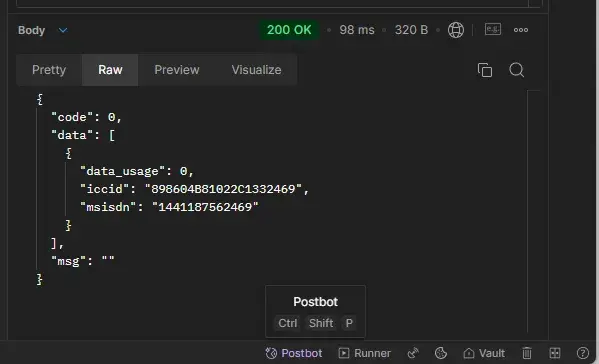Click the "98 ms" response time
This screenshot has width=599, height=364.
pyautogui.click(x=357, y=30)
